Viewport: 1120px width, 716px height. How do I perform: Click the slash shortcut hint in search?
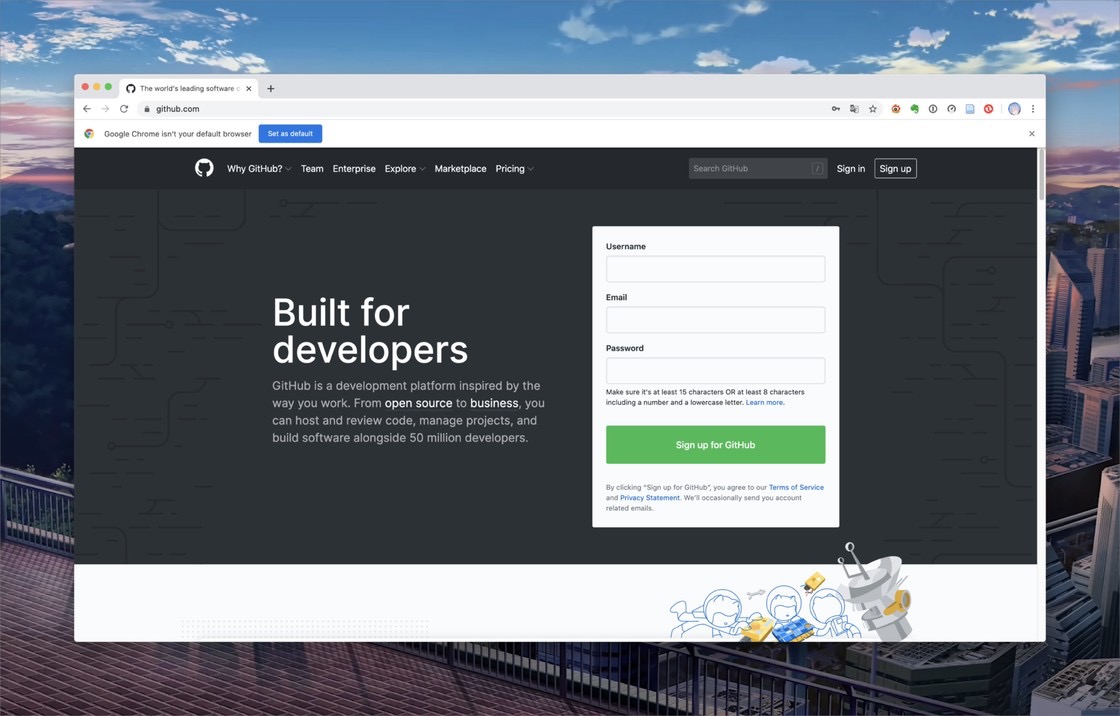pyautogui.click(x=817, y=169)
